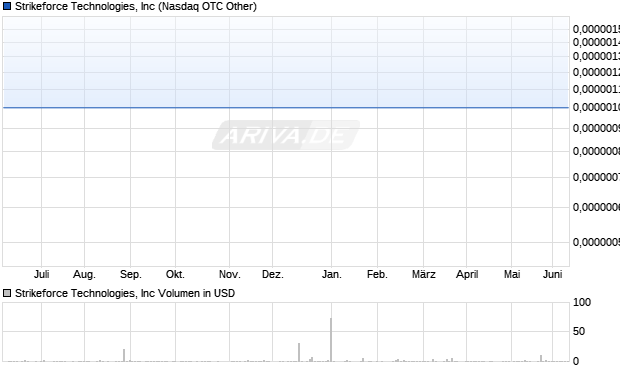The width and height of the screenshot is (620, 371).
Task: Click the gray volume legend square
Action: click(7, 293)
